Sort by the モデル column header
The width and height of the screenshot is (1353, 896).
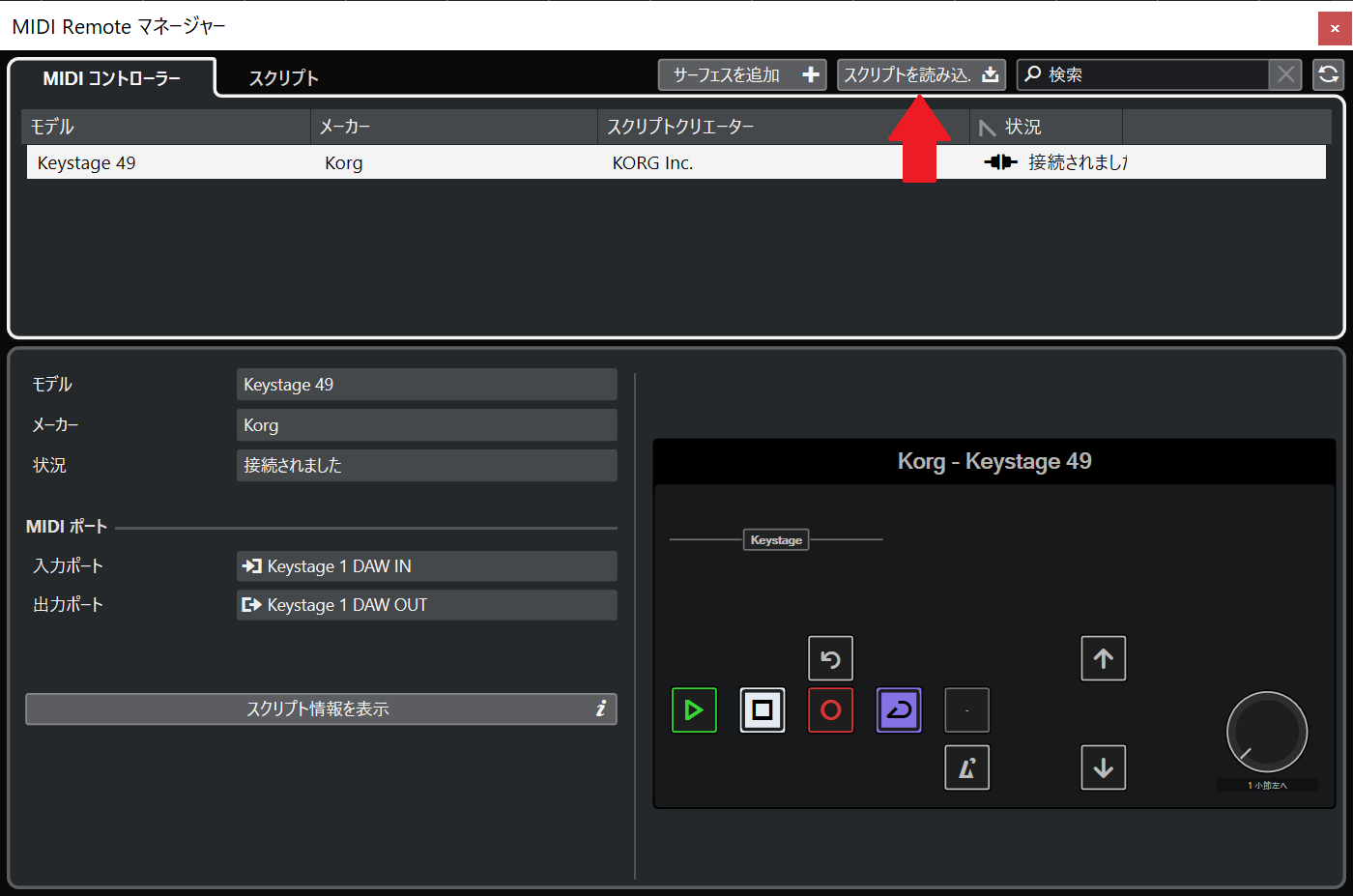tap(165, 127)
